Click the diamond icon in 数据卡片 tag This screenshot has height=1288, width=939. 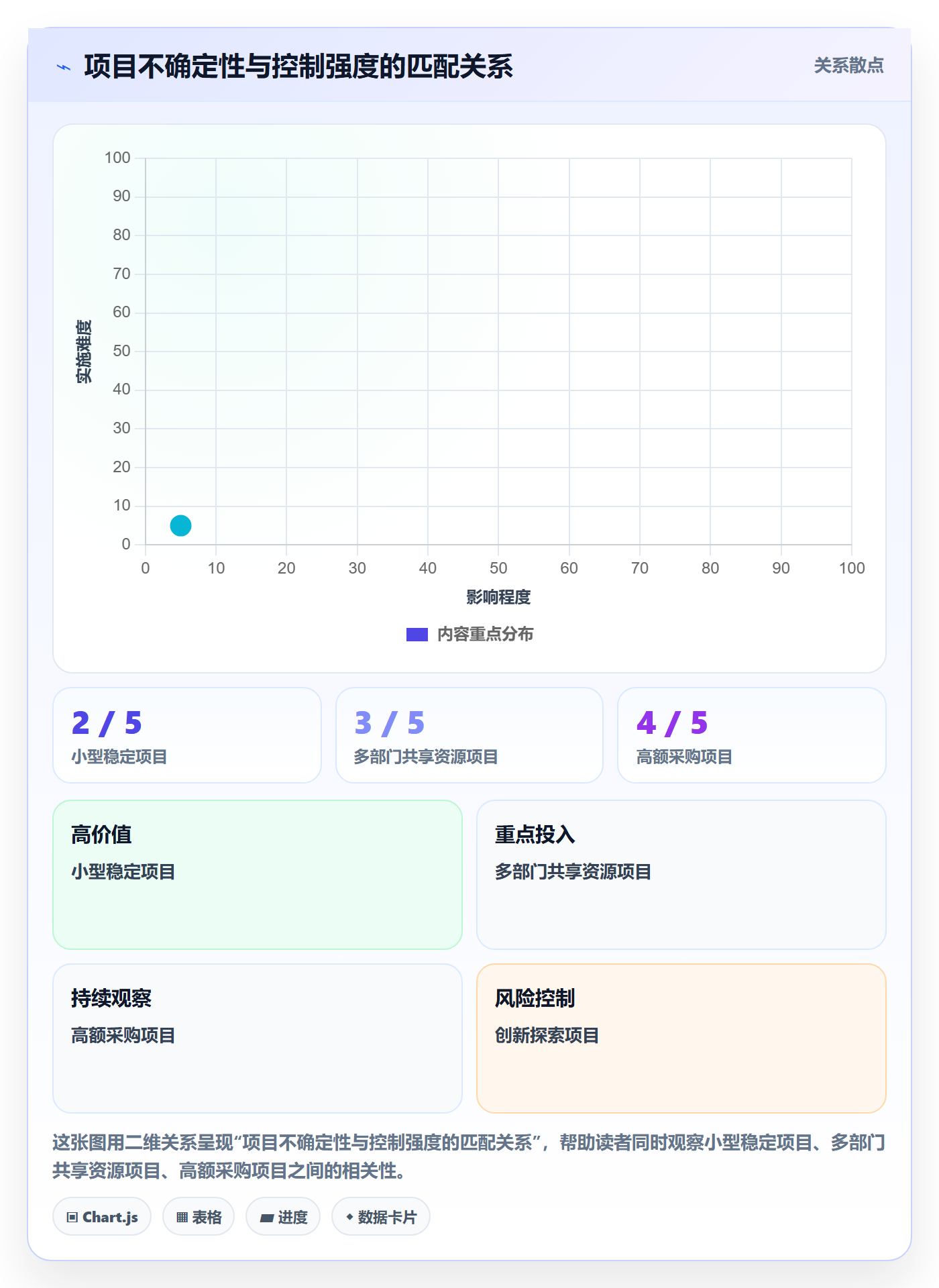[349, 1217]
